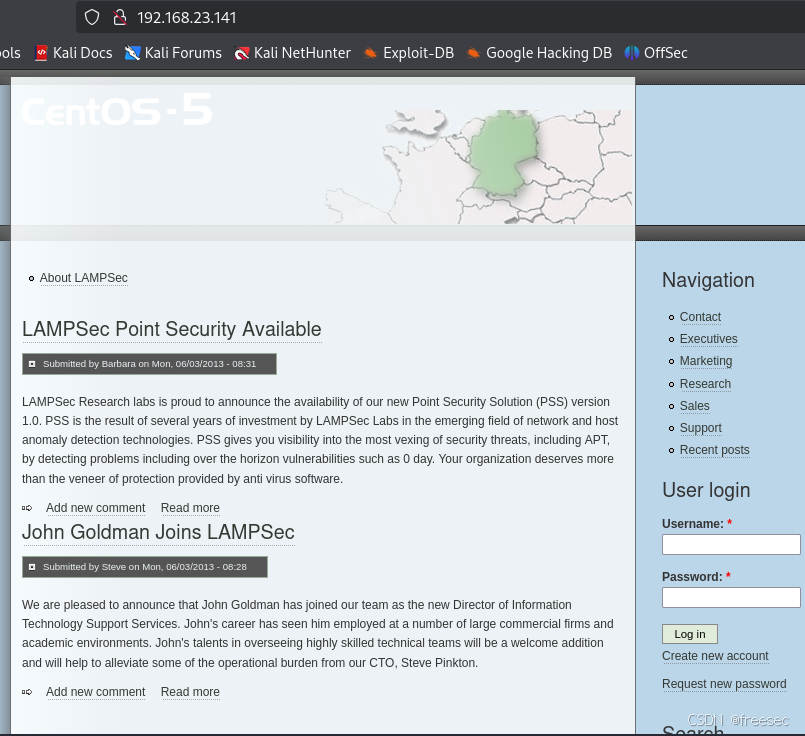Click the Exploit-DB bookmark icon

coord(370,53)
